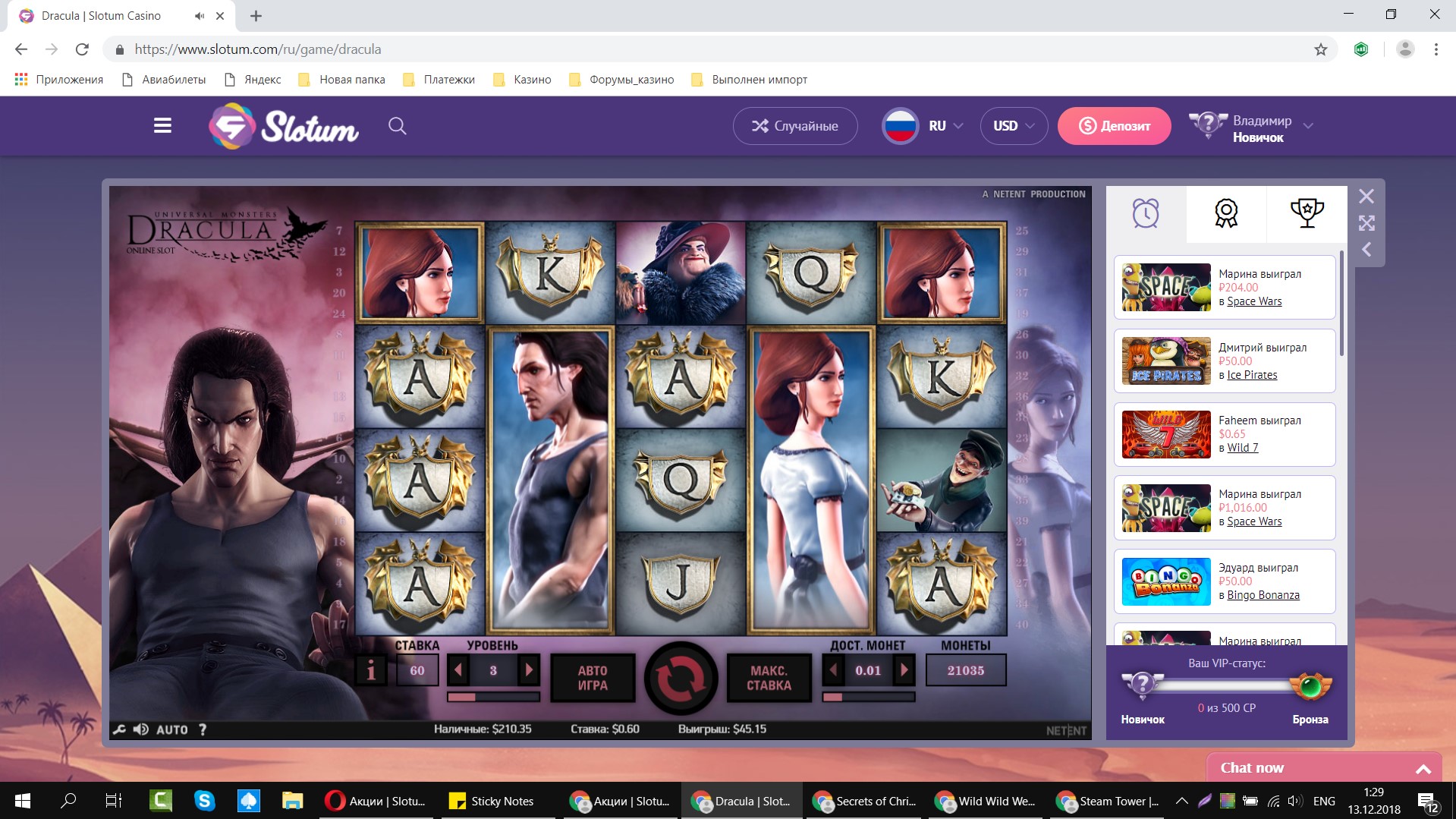Mute game sound speaker icon
Image resolution: width=1456 pixels, height=819 pixels.
click(x=141, y=729)
